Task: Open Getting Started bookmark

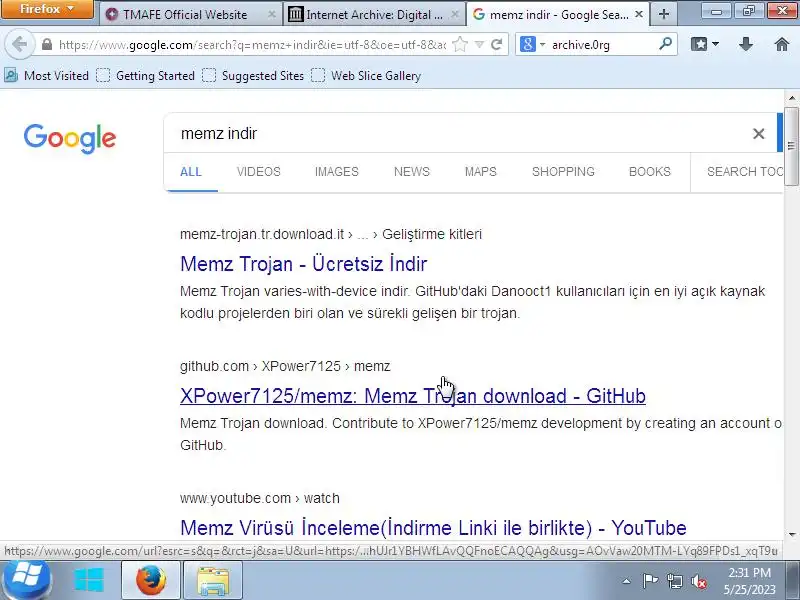Action: pos(146,76)
